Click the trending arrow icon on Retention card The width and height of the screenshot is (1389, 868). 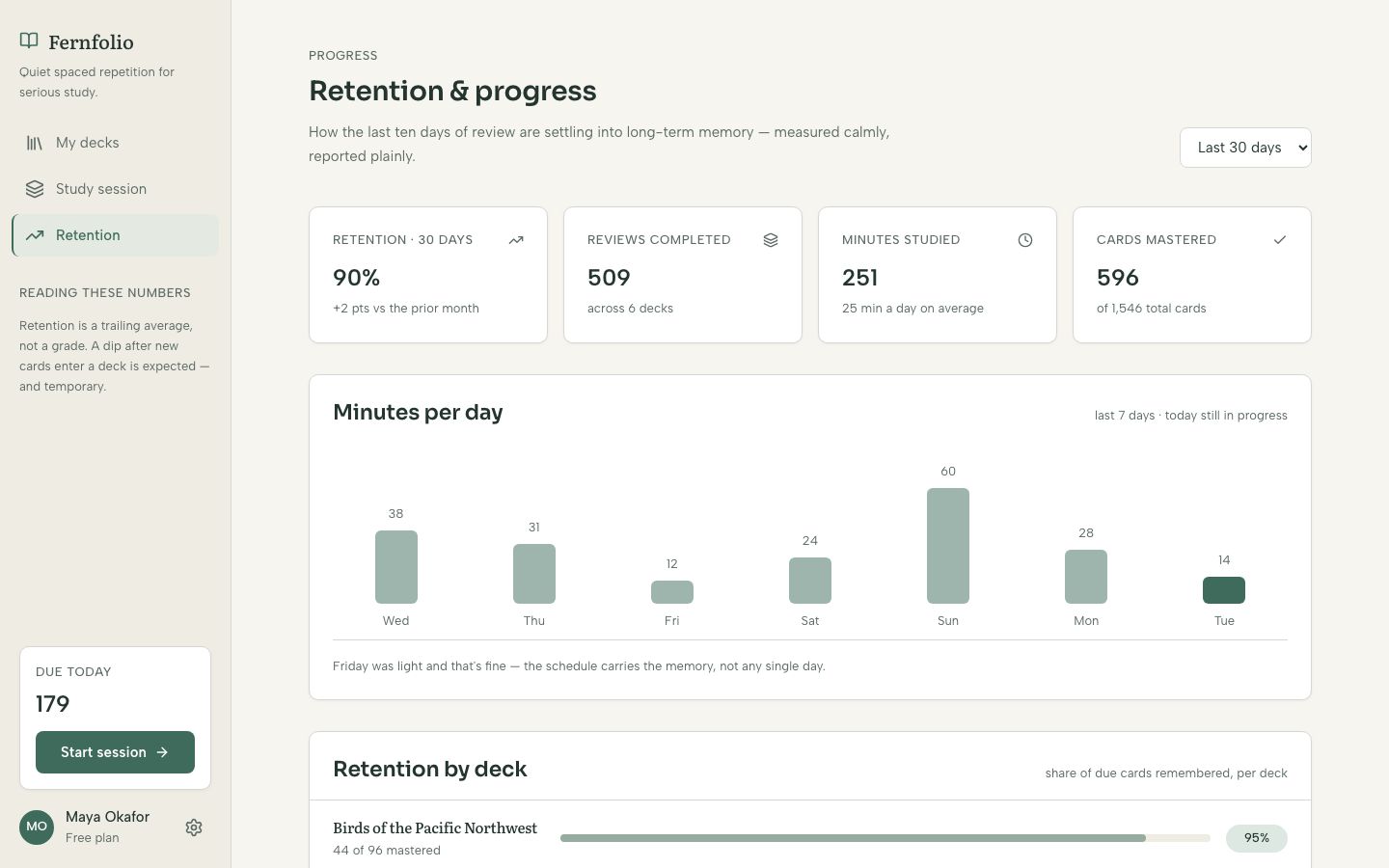pos(516,240)
